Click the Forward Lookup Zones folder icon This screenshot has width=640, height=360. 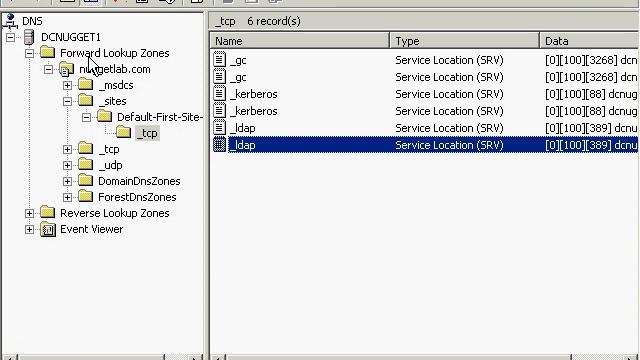48,53
